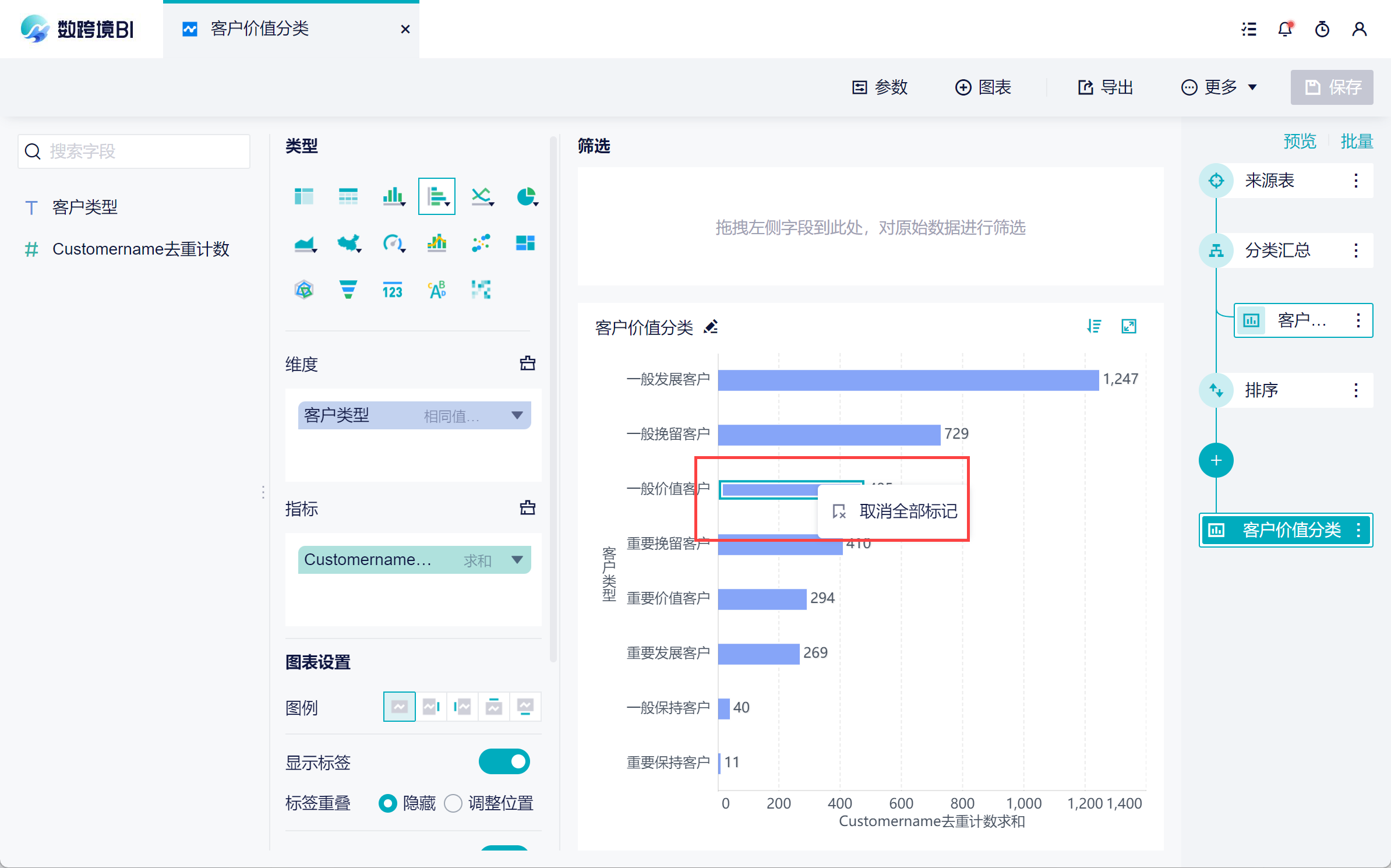Click the sort icon above the chart
The width and height of the screenshot is (1391, 868).
tap(1094, 326)
